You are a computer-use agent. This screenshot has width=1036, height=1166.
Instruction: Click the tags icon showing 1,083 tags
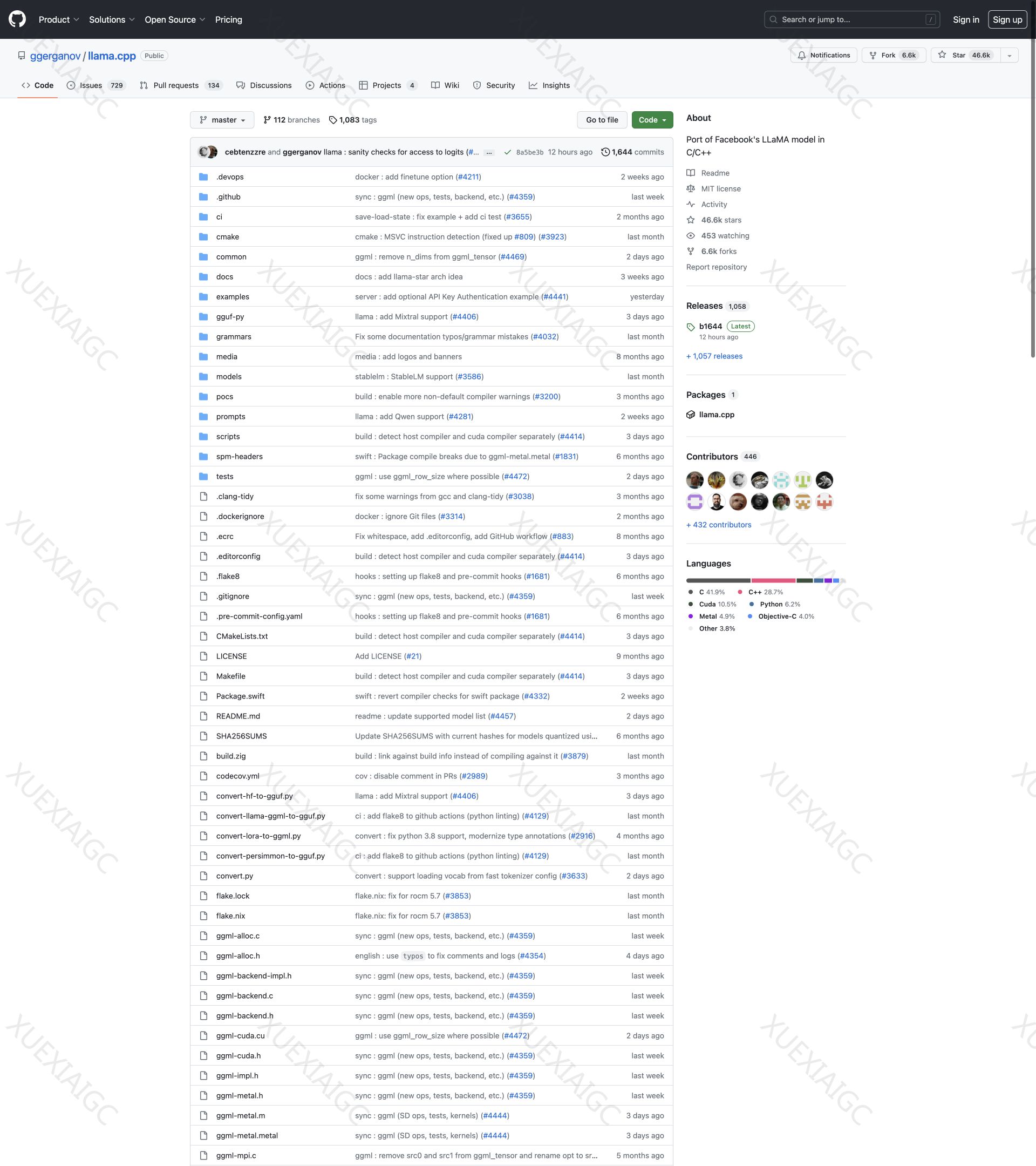(333, 120)
